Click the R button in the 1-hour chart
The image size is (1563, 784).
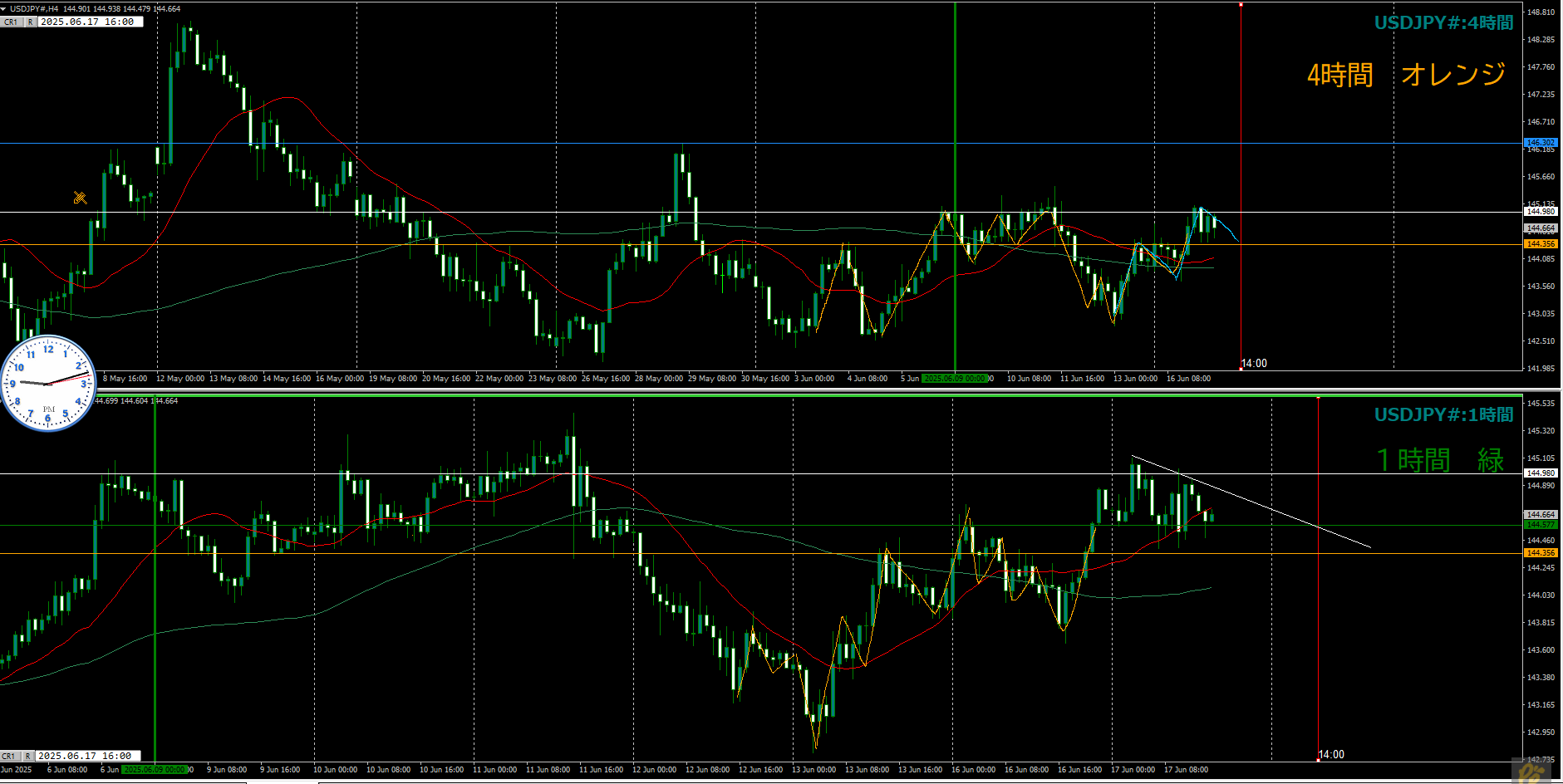(x=27, y=756)
